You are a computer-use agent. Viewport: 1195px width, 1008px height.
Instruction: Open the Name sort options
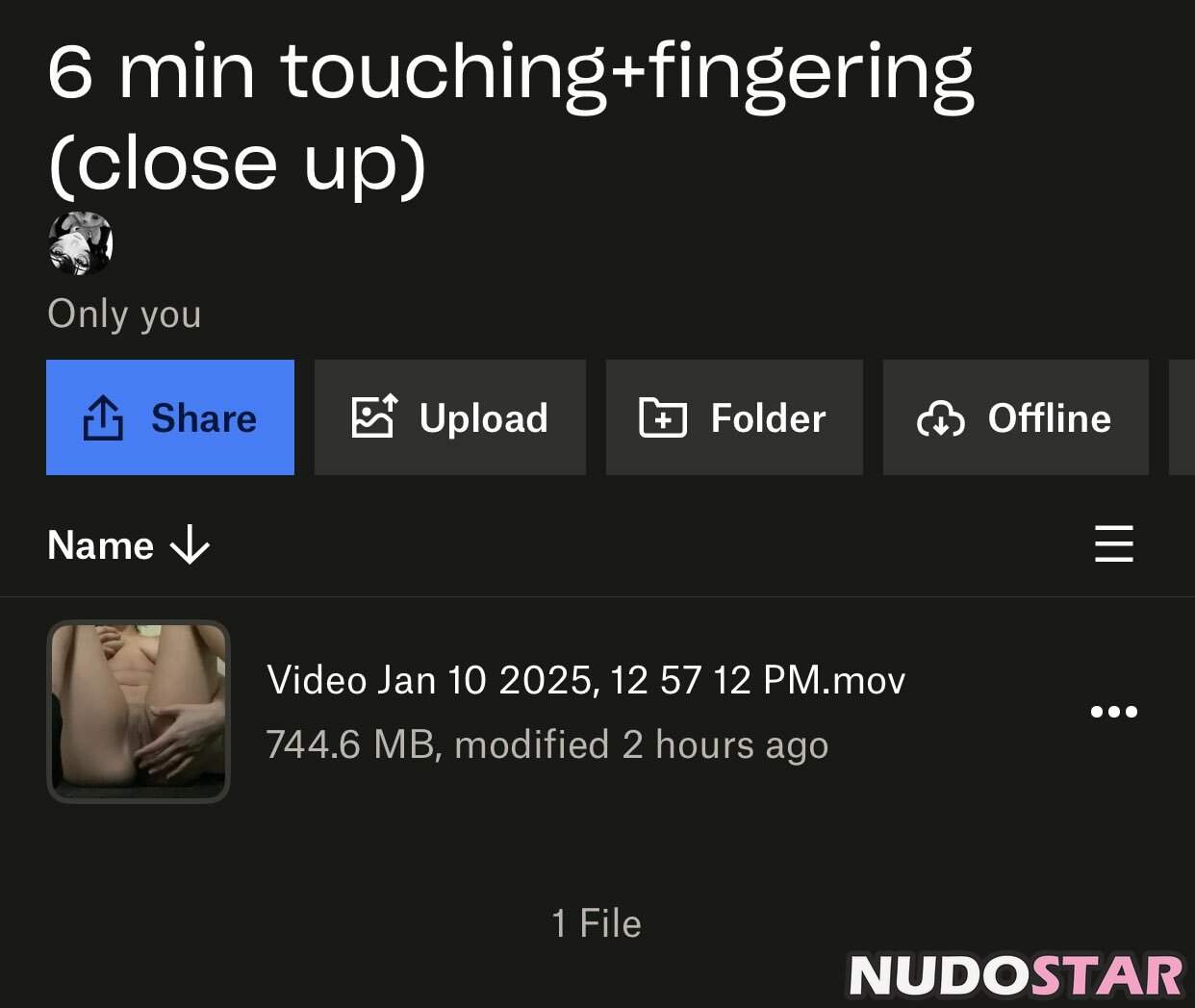click(x=101, y=545)
